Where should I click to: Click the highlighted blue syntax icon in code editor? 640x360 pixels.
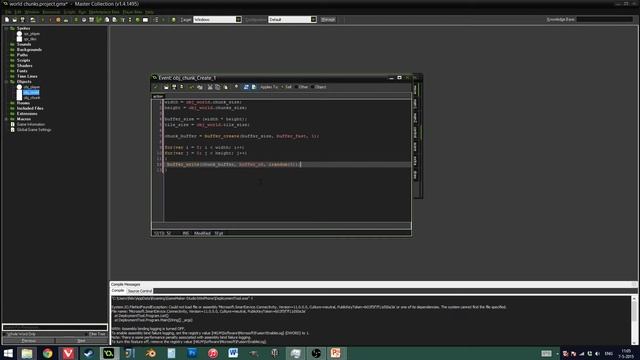coord(246,87)
